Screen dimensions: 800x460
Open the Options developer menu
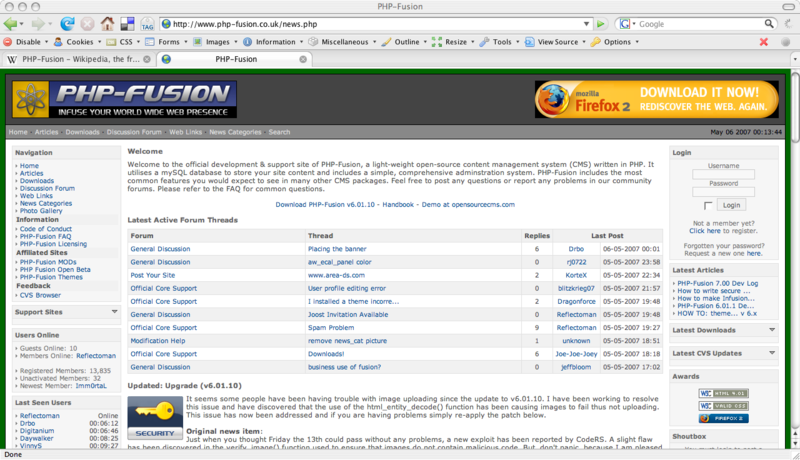coord(615,42)
